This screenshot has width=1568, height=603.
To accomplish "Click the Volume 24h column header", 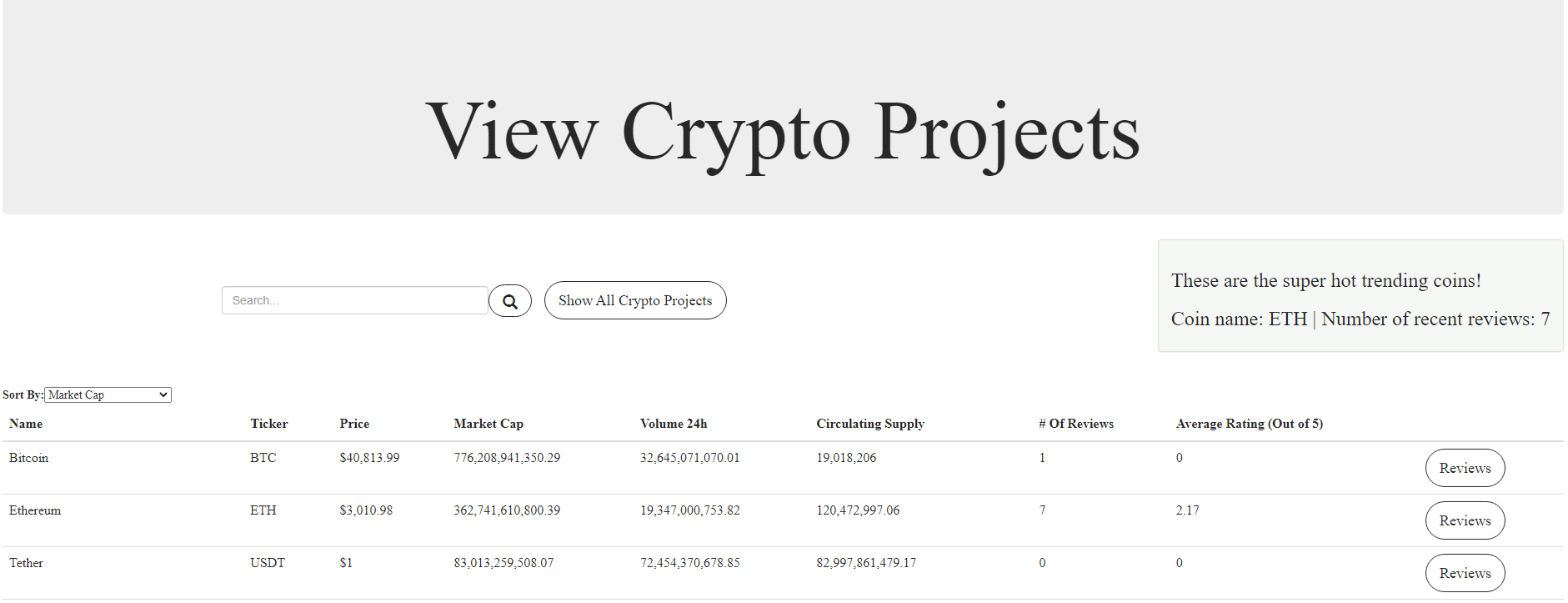I will tap(674, 424).
